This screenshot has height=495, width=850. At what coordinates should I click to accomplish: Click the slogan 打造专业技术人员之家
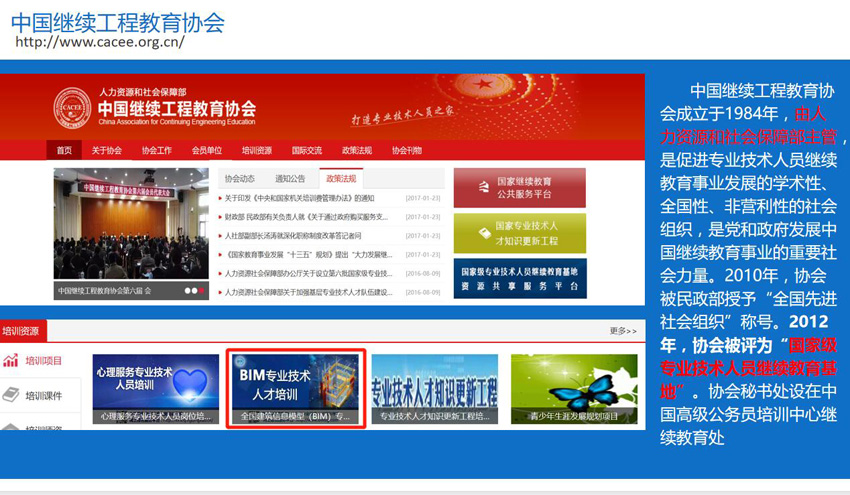(x=403, y=114)
